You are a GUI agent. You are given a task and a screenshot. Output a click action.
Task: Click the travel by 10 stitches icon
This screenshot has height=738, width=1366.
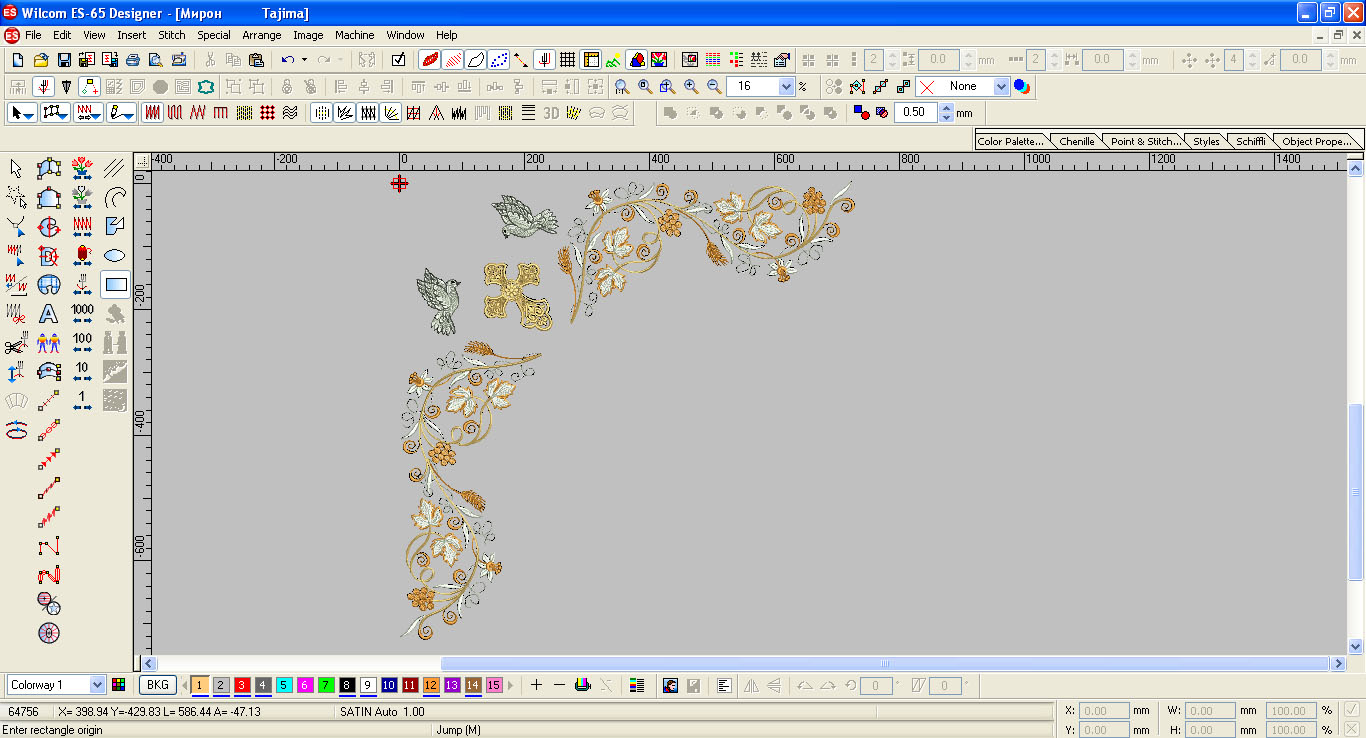click(x=83, y=372)
